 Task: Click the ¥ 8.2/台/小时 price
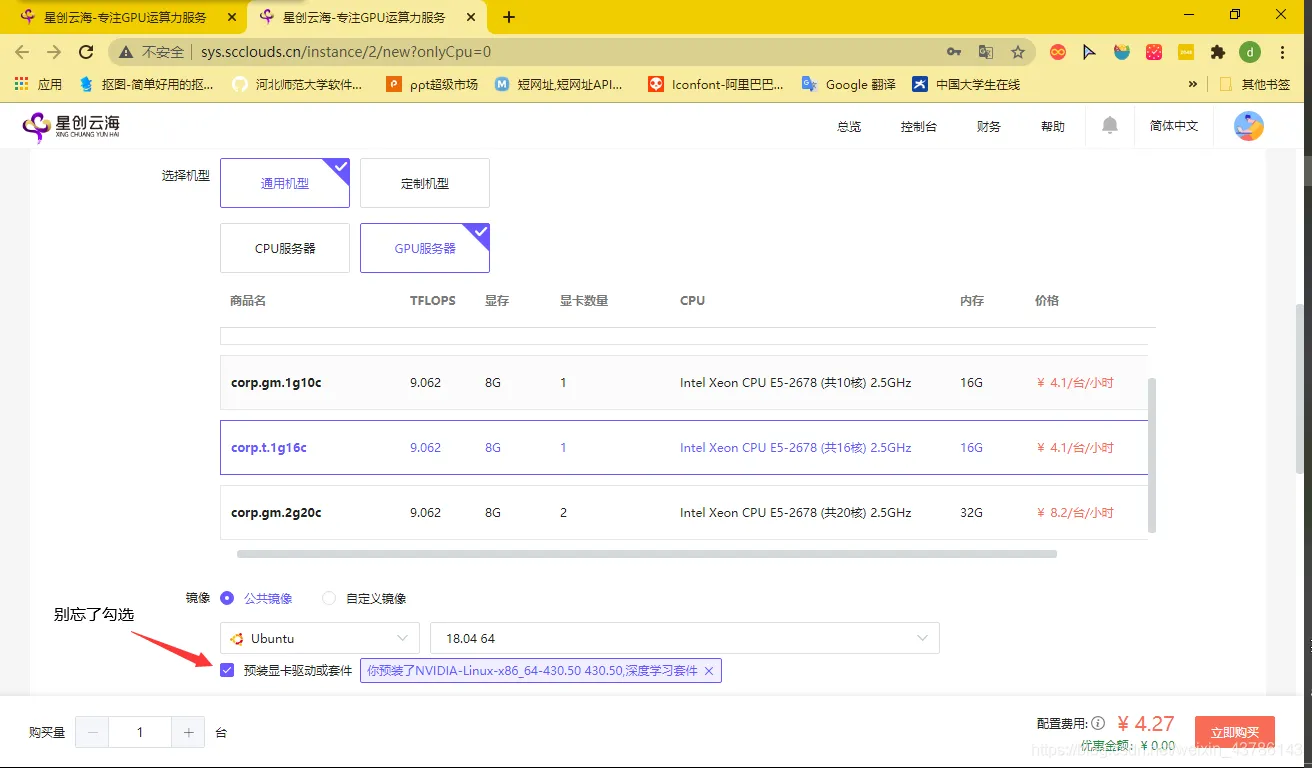click(x=1075, y=512)
